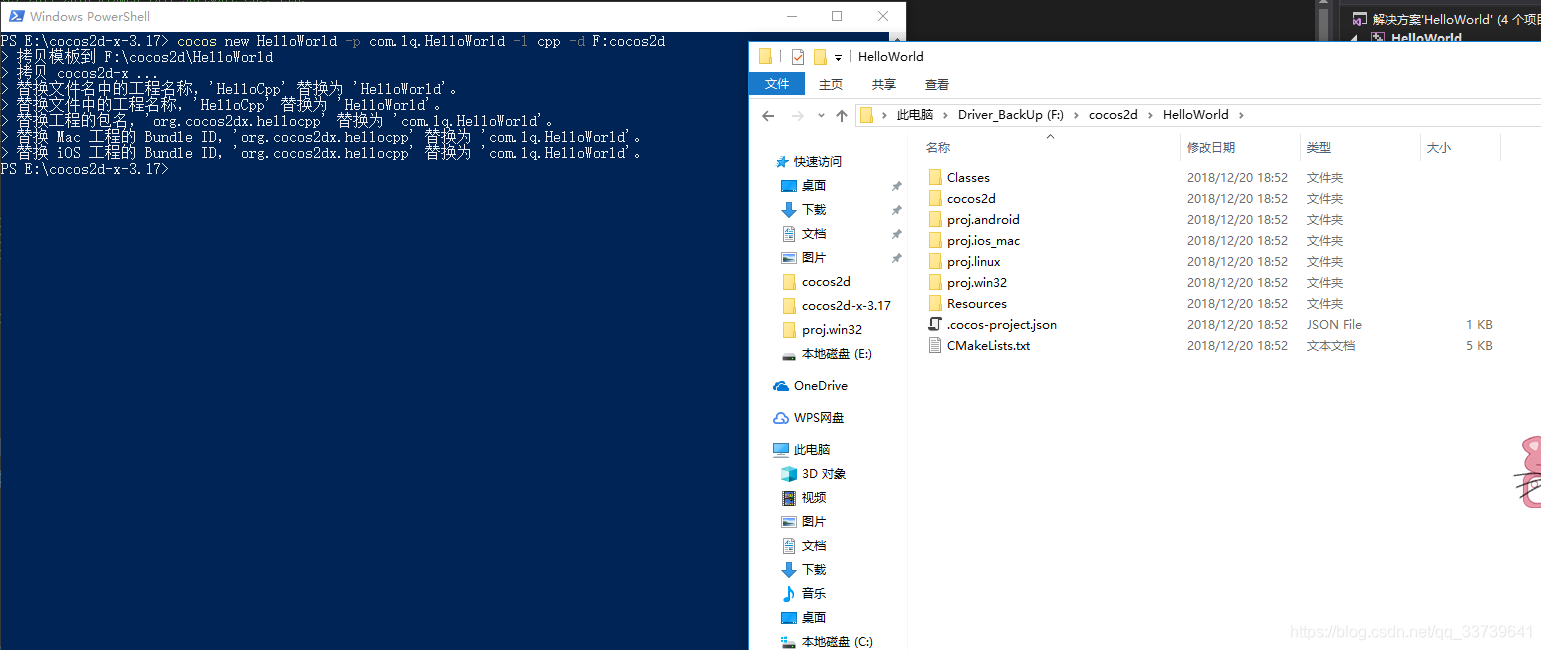Screen dimensions: 1541x650
Task: Select the CMakeLists.txt file icon
Action: tap(935, 345)
